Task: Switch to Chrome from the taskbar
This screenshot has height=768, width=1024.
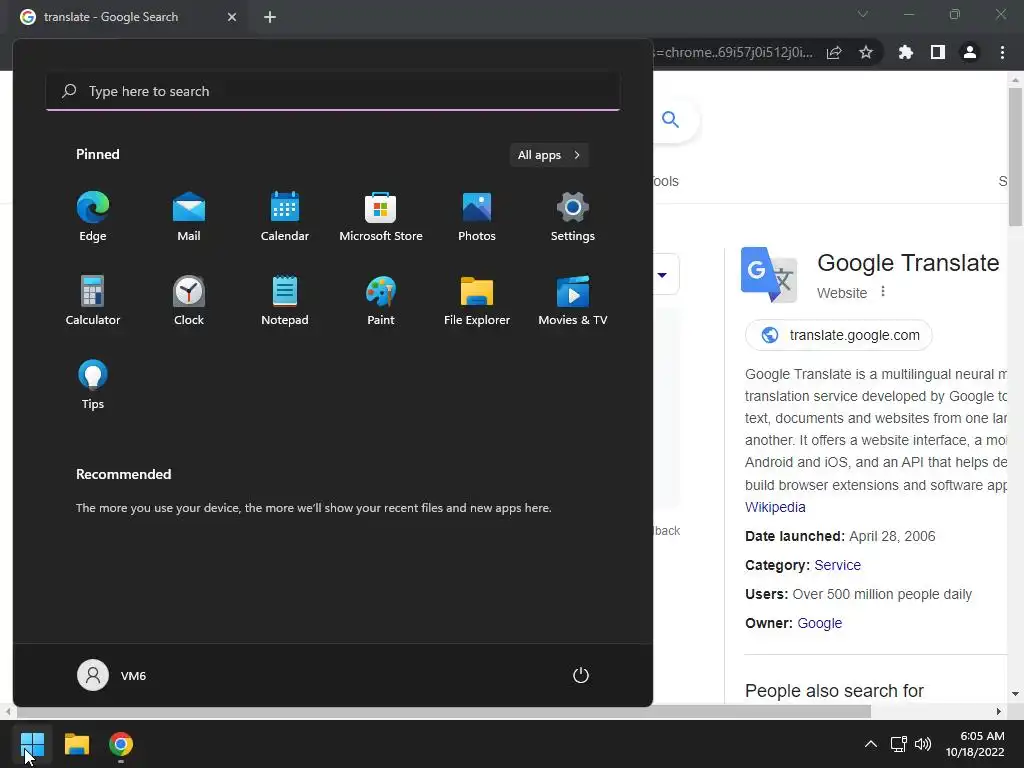Action: (121, 744)
